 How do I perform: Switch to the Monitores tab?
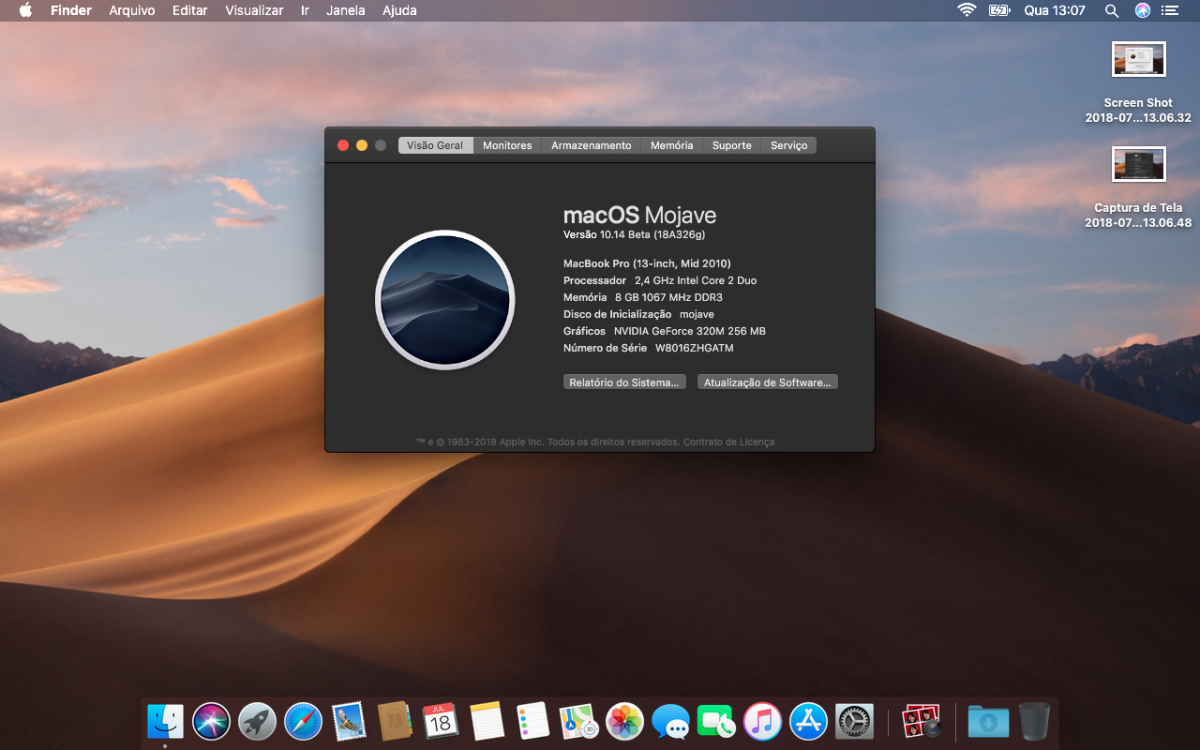pos(507,145)
